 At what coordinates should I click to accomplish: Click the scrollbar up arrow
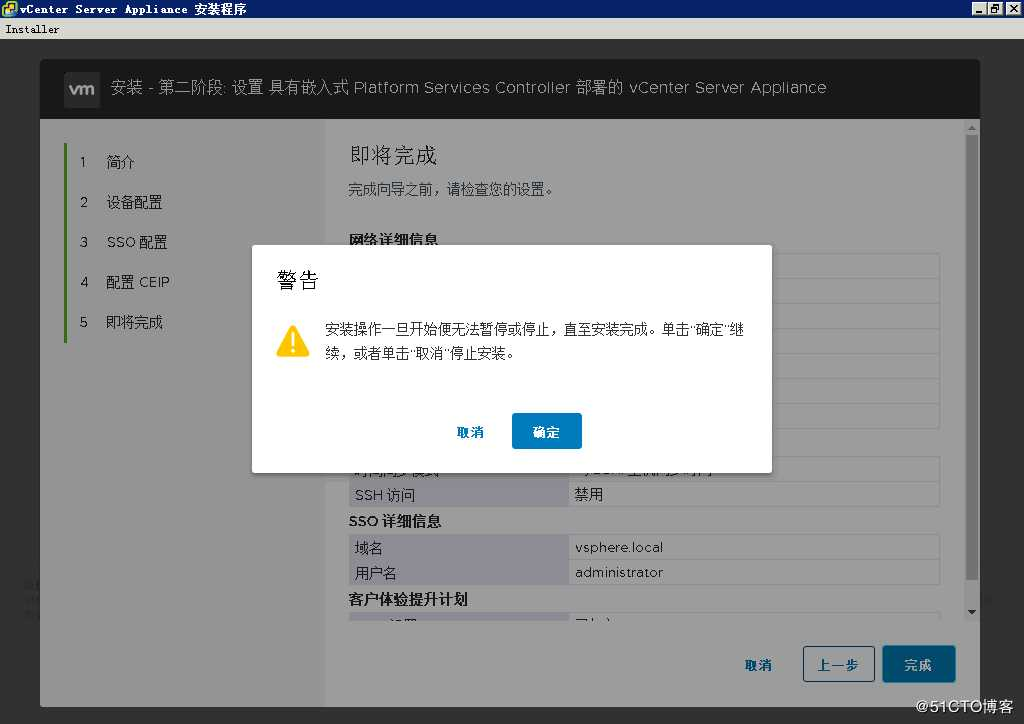(972, 128)
